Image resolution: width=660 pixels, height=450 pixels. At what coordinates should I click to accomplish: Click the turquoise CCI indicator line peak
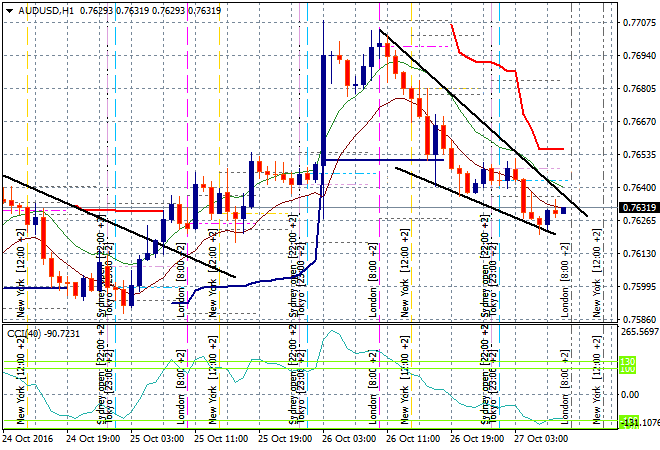click(x=333, y=331)
